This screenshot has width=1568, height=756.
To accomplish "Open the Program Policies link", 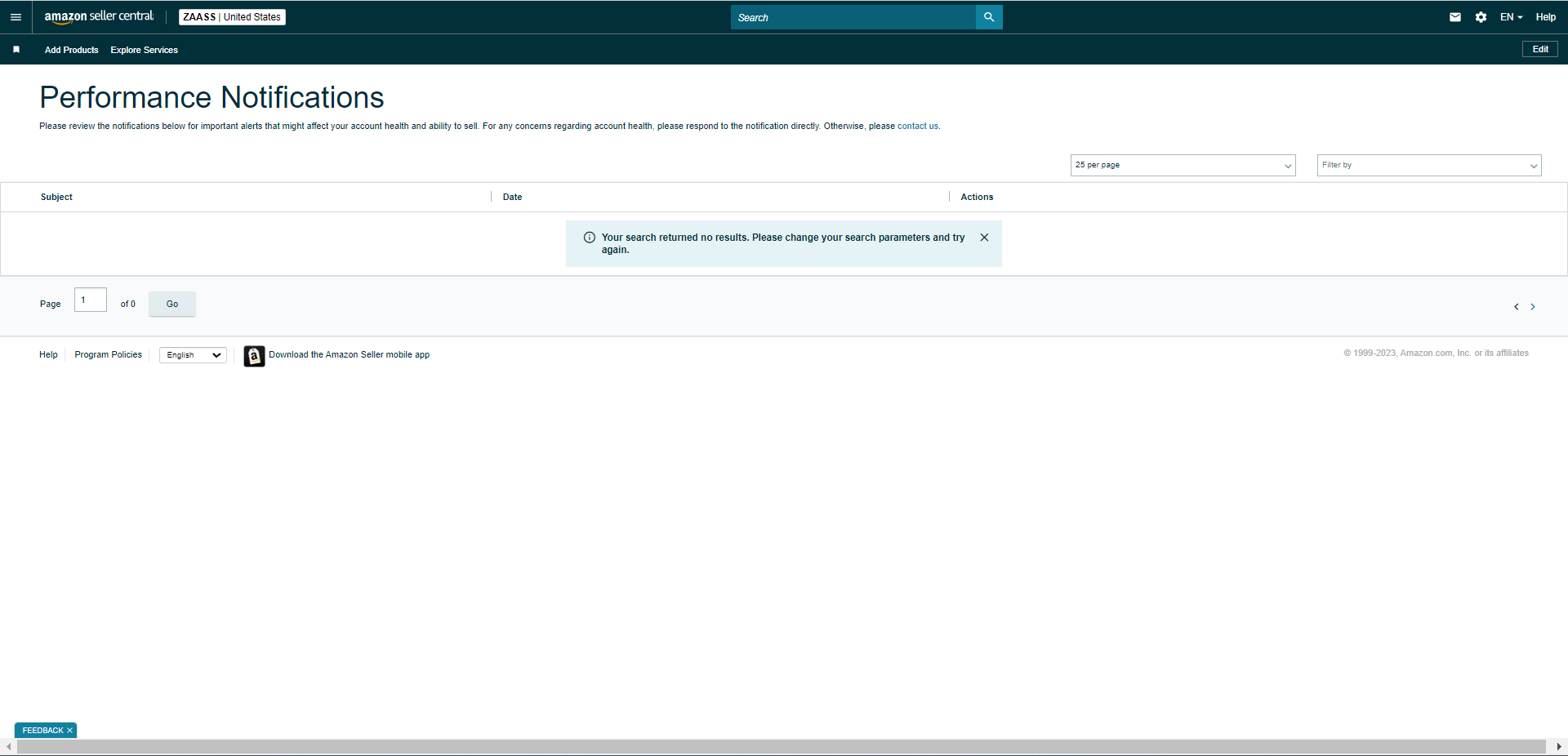I will tap(108, 355).
